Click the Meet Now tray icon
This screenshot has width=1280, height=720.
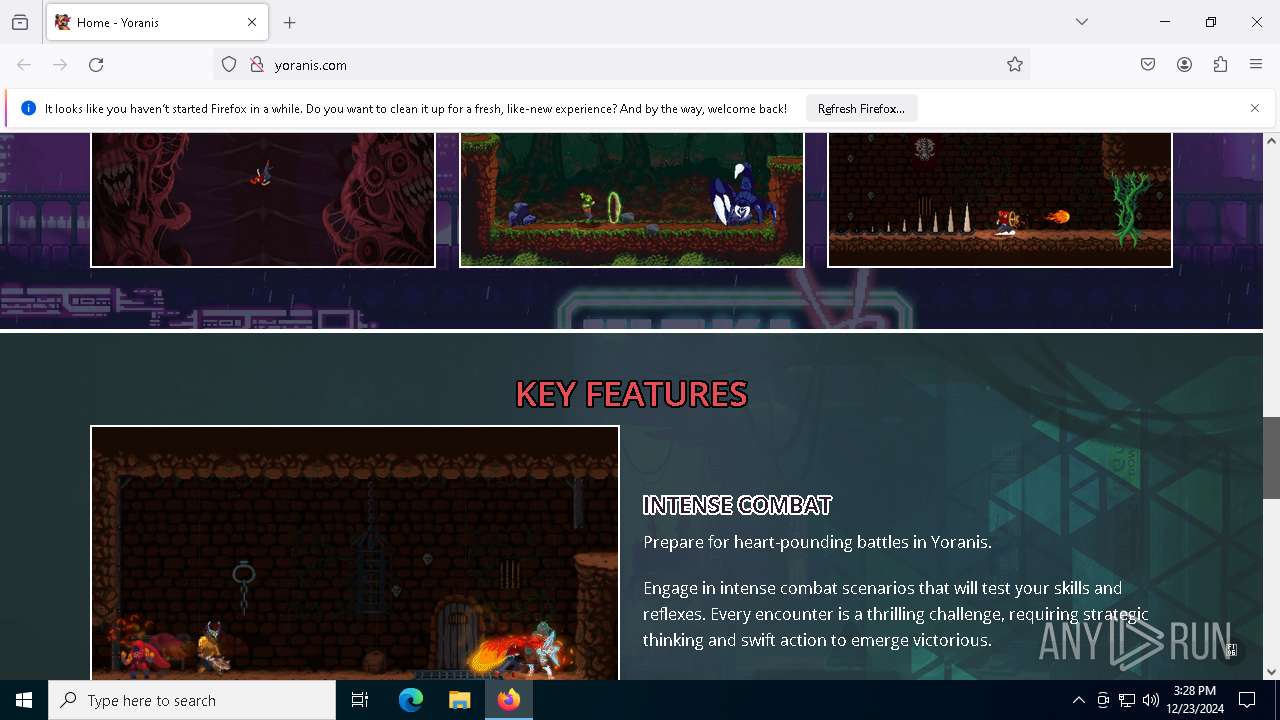[x=1103, y=700]
